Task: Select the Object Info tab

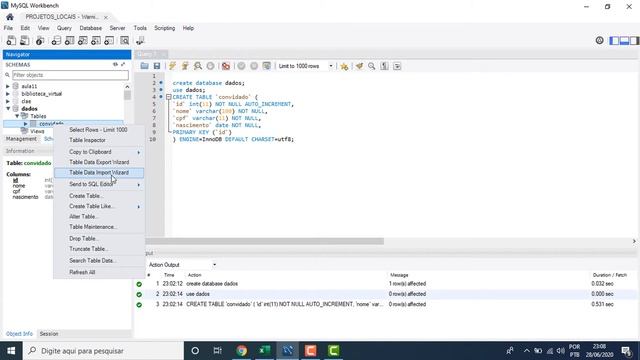Action: coord(19,334)
